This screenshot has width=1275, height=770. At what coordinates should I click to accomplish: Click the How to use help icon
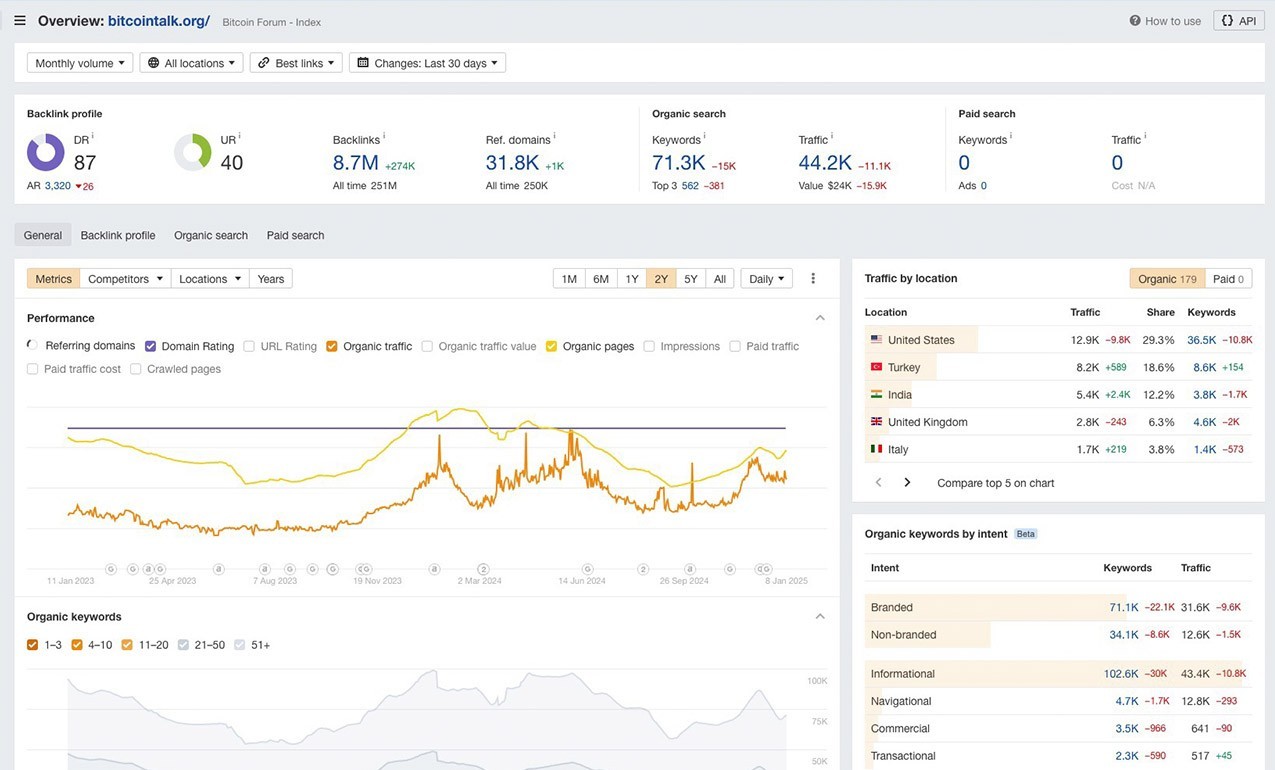1135,21
